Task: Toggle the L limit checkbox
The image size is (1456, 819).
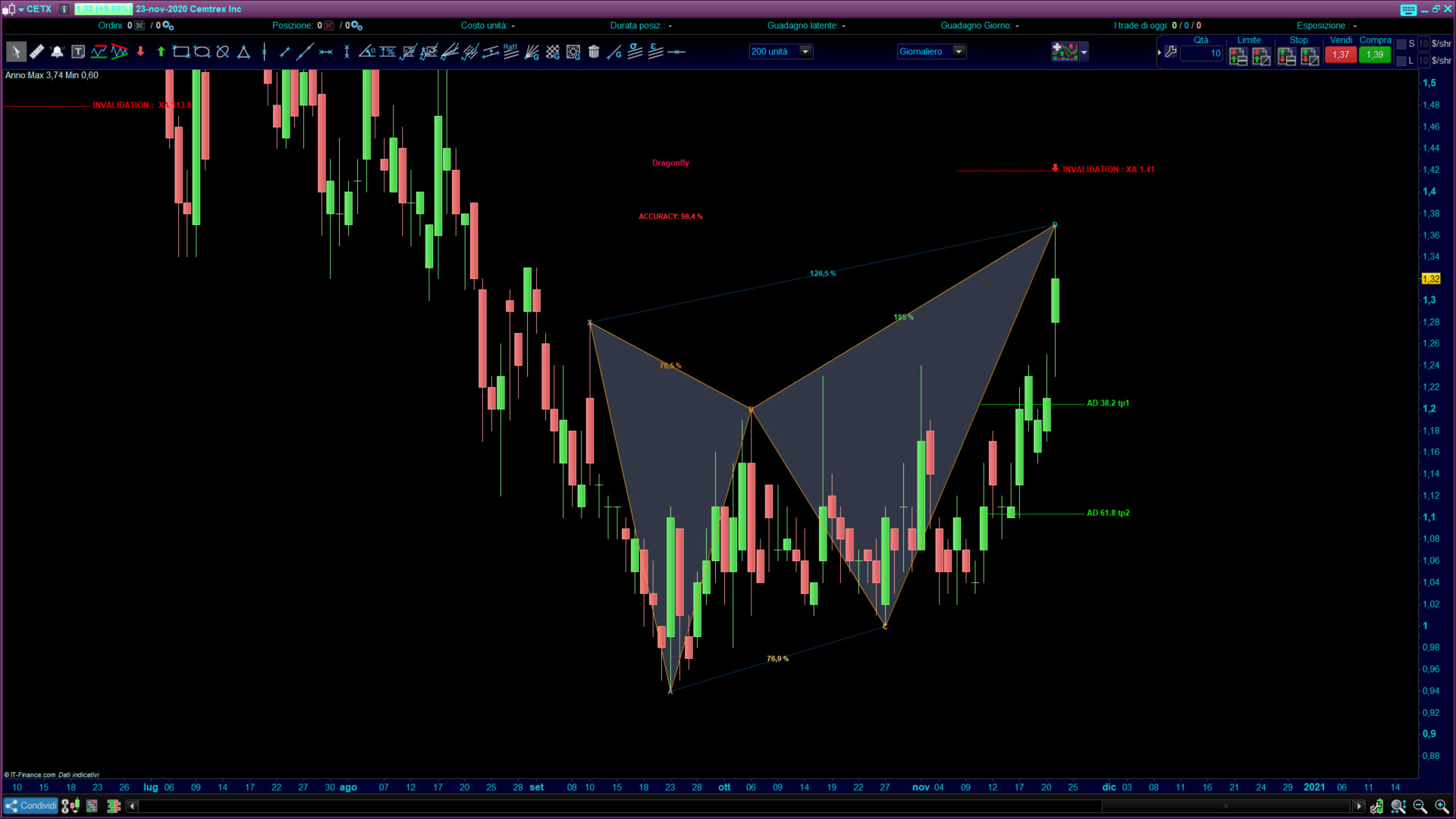Action: tap(1401, 61)
